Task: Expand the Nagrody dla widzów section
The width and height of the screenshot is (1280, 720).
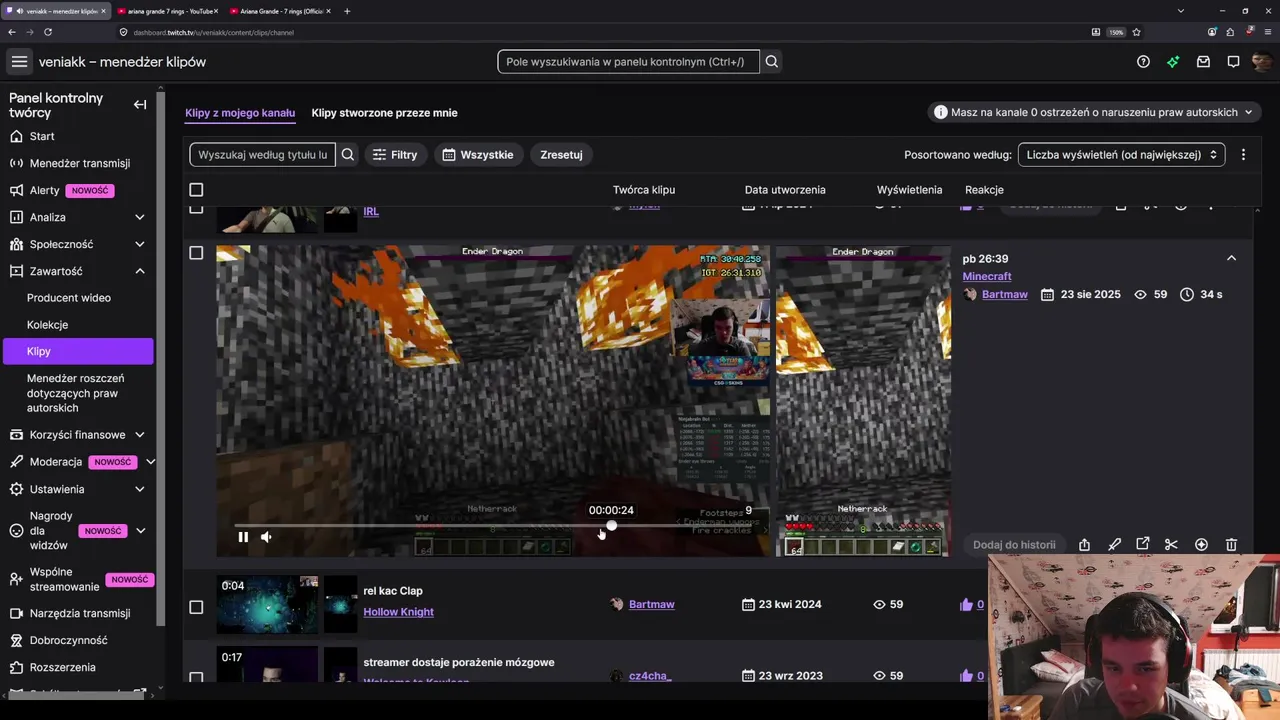Action: coord(140,531)
